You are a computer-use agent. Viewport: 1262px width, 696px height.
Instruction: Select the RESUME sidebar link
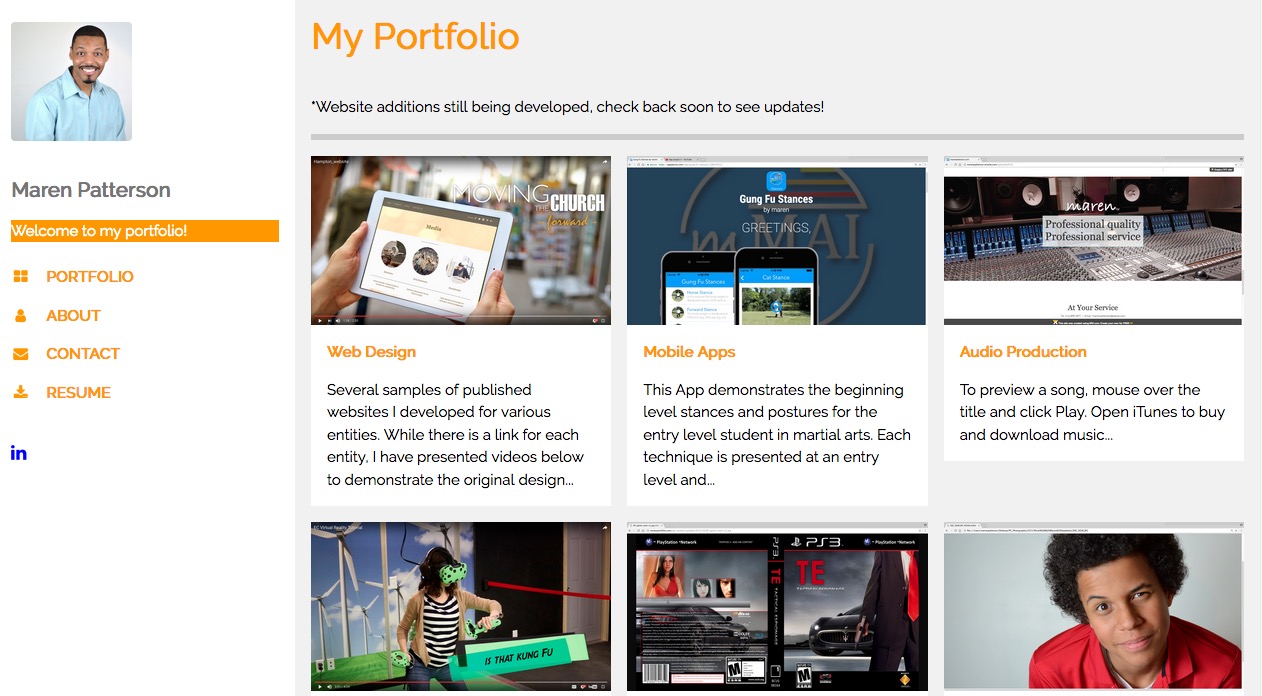tap(78, 393)
